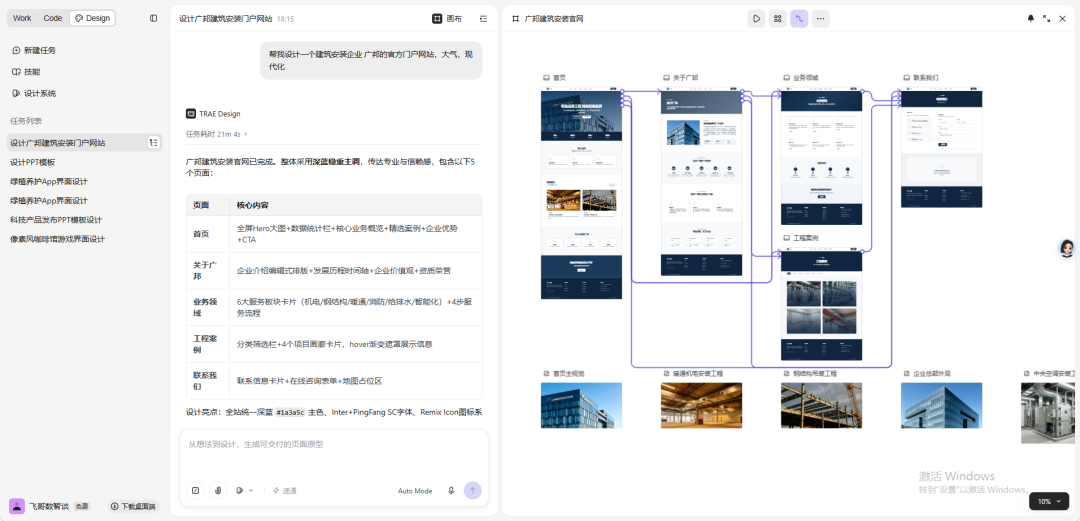Switch to the Work tab

[22, 19]
